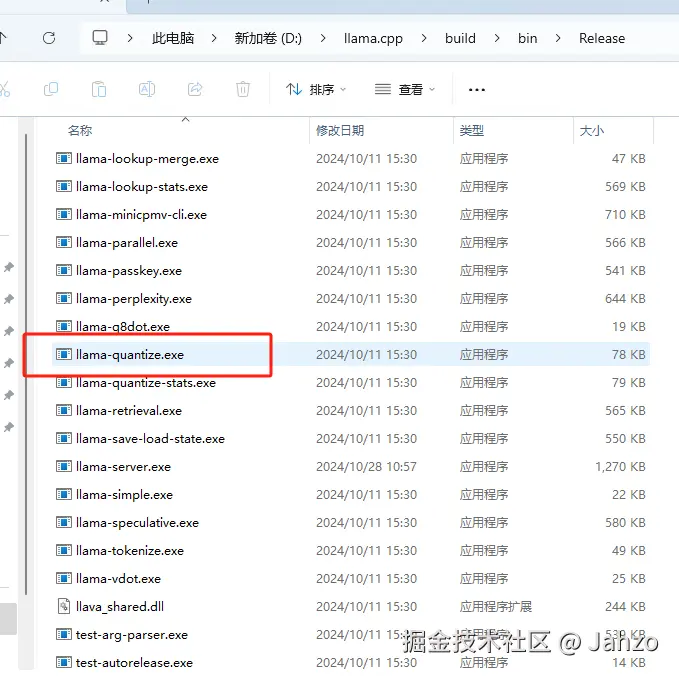Go to bin folder in the address path
The height and width of the screenshot is (676, 679).
tap(527, 38)
